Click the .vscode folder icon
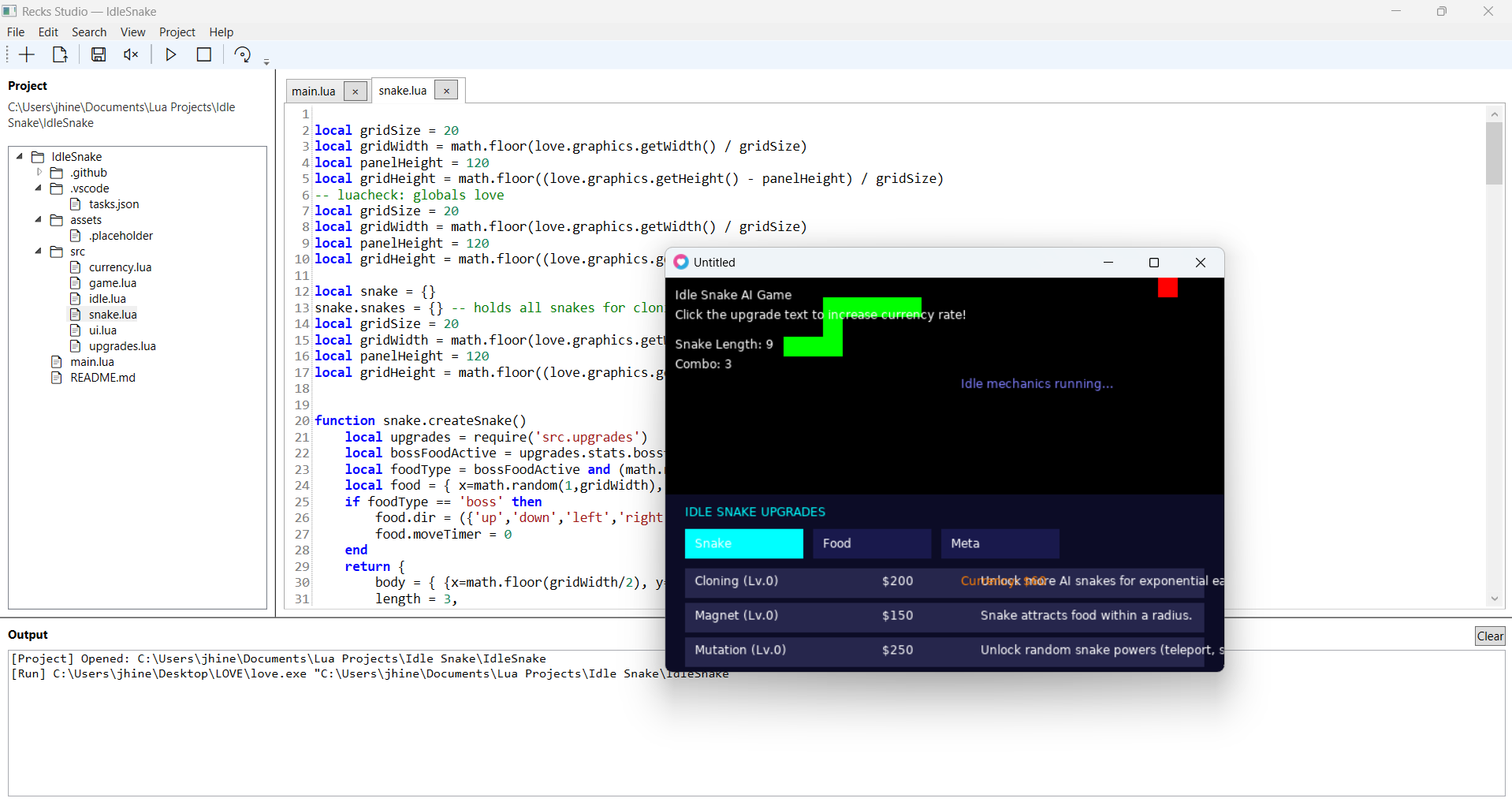1512x802 pixels. 57,188
